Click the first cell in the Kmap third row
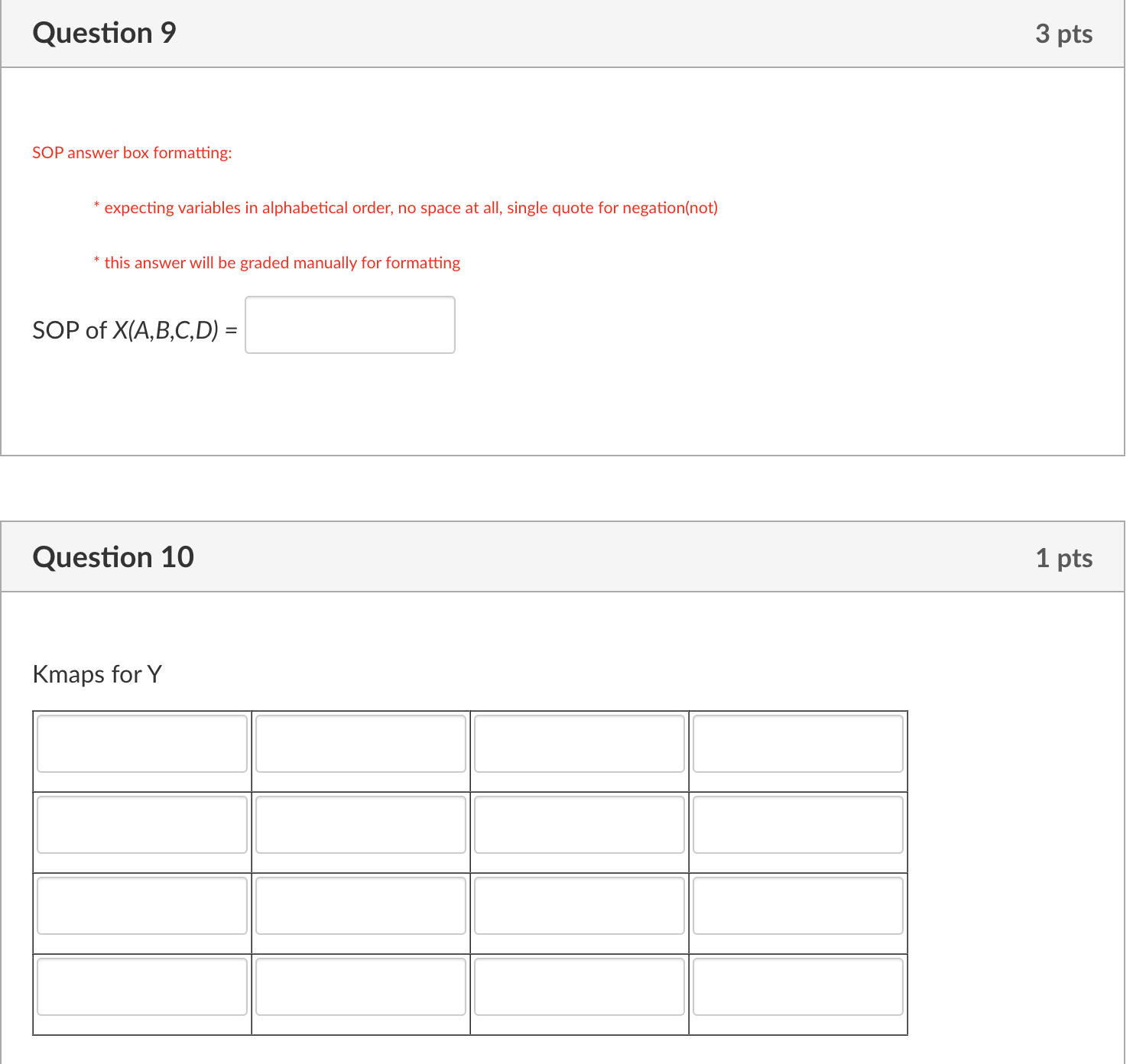This screenshot has width=1133, height=1064. click(x=142, y=906)
